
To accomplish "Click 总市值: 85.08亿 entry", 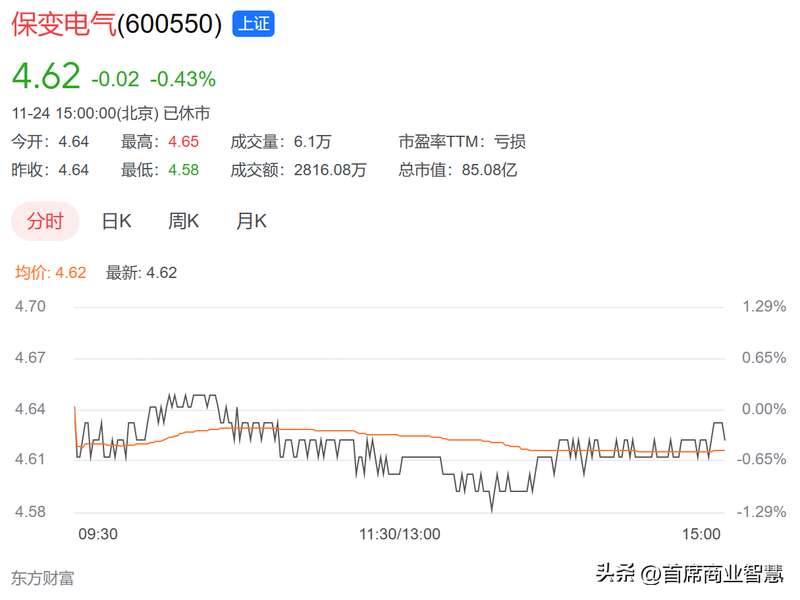I will pos(458,169).
